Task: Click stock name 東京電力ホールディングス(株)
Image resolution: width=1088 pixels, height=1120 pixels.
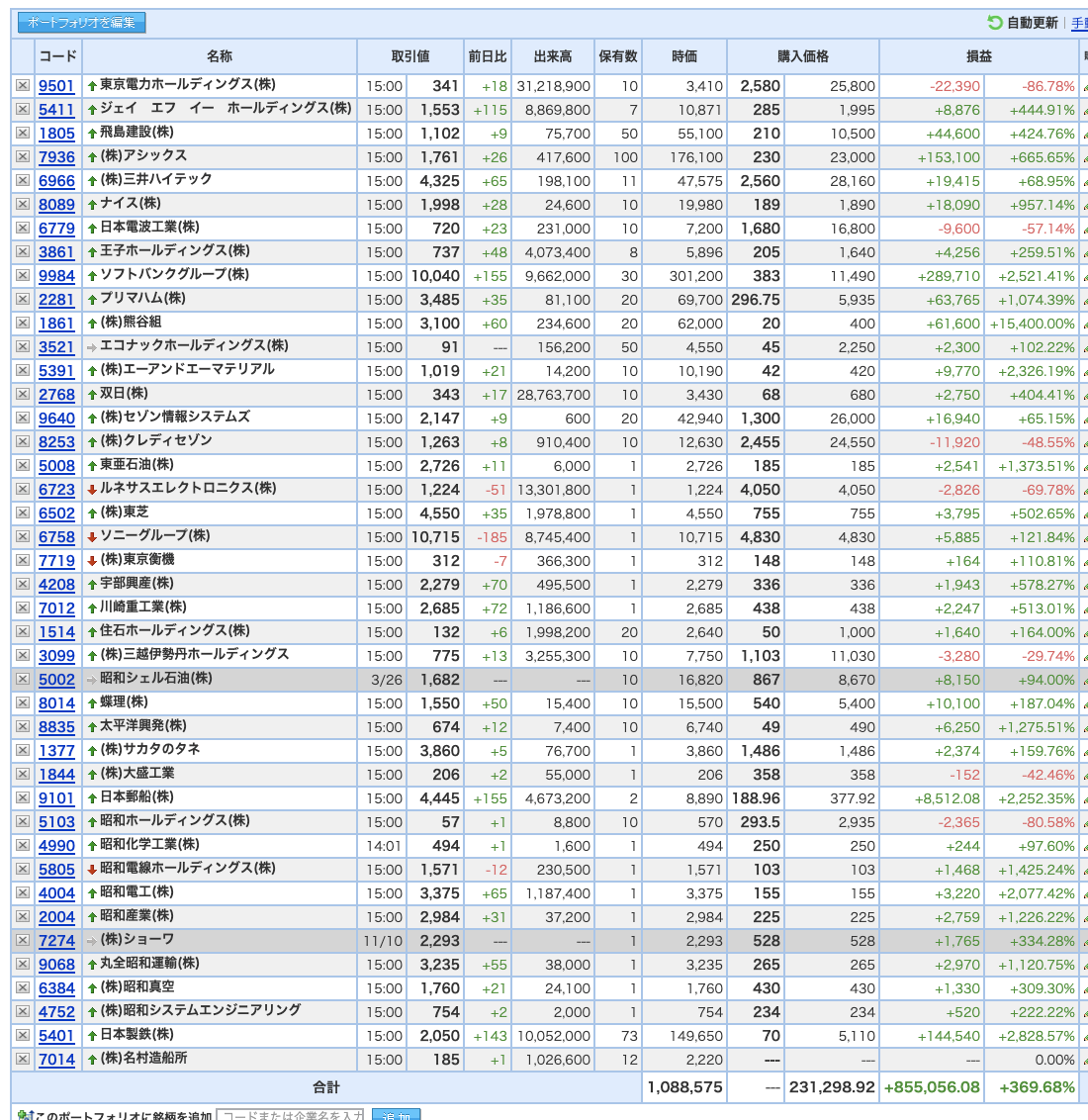Action: 187,84
